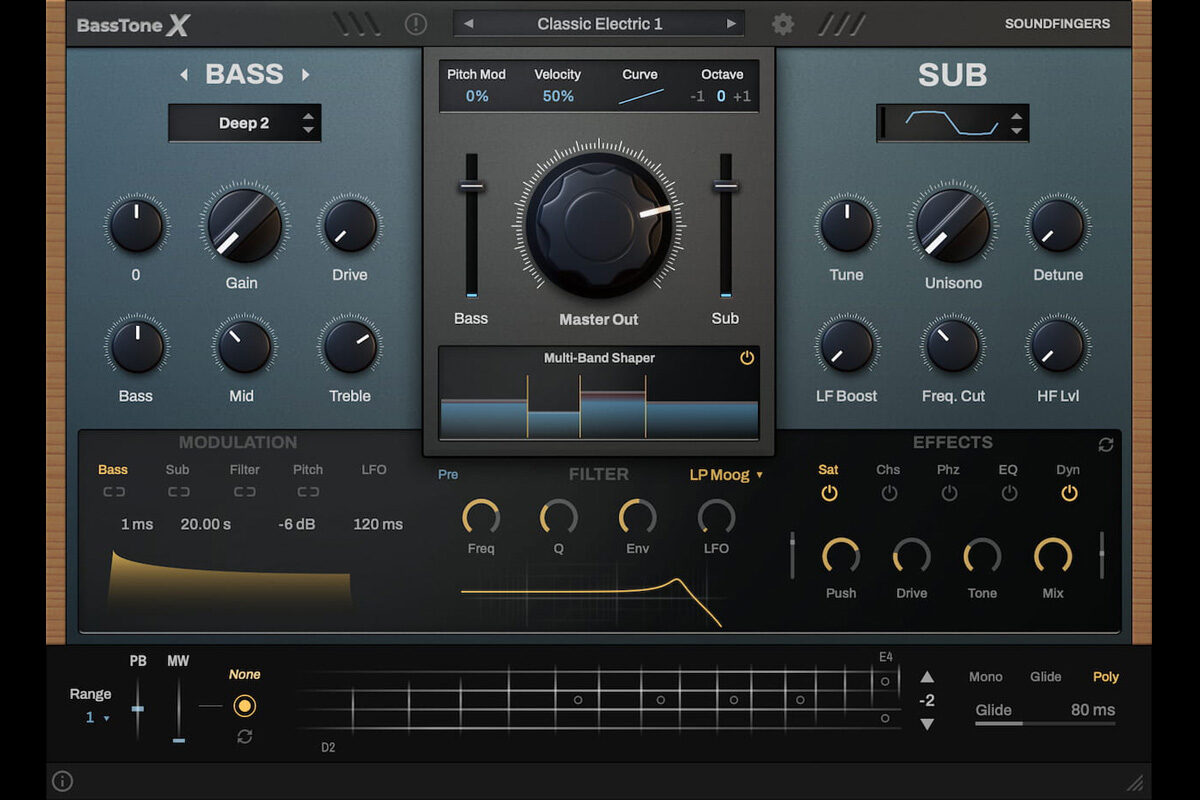Click the Detune knob
The height and width of the screenshot is (800, 1200).
click(x=1058, y=225)
